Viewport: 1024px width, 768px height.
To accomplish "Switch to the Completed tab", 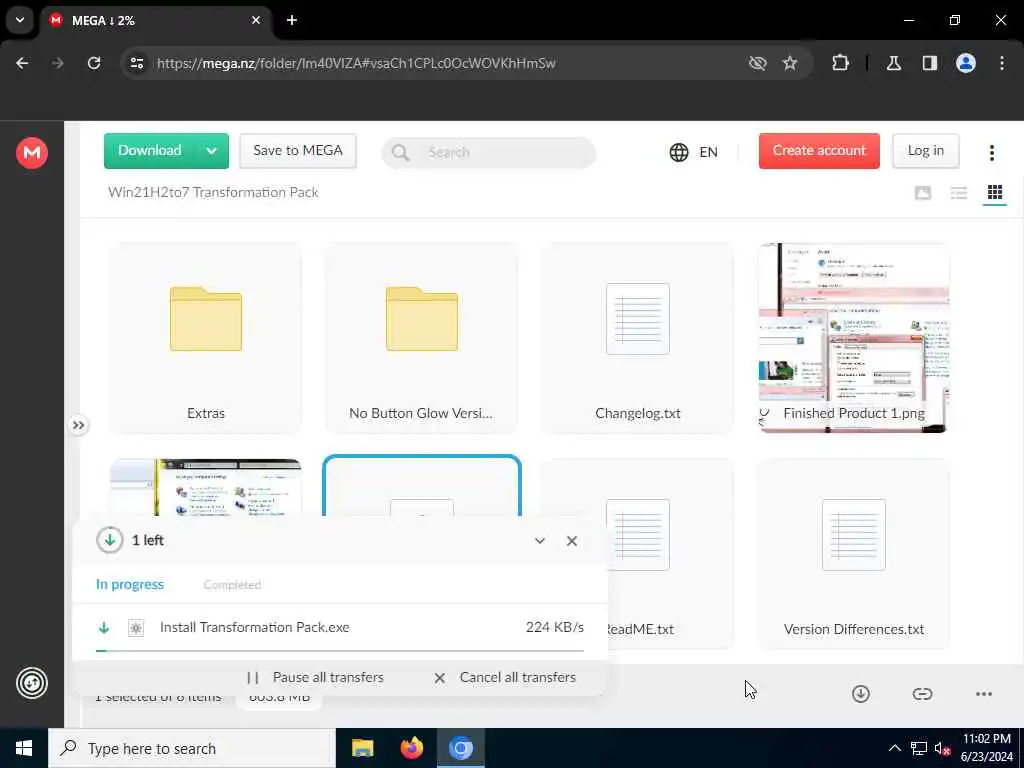I will [x=232, y=584].
